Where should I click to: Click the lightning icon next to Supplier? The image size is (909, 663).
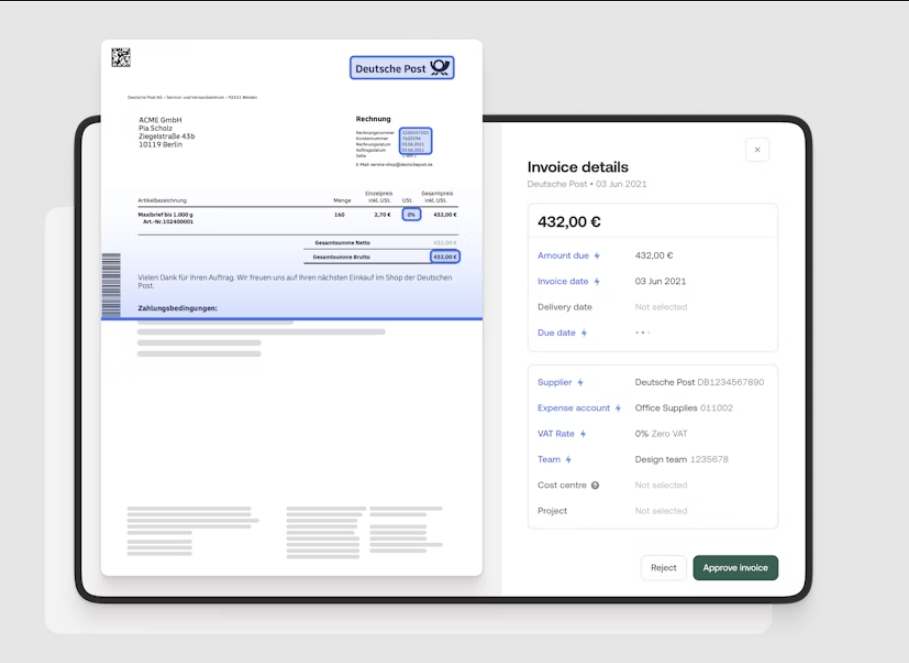pyautogui.click(x=580, y=382)
